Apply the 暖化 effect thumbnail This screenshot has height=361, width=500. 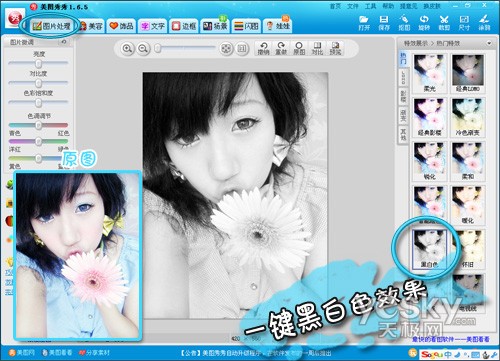468,205
